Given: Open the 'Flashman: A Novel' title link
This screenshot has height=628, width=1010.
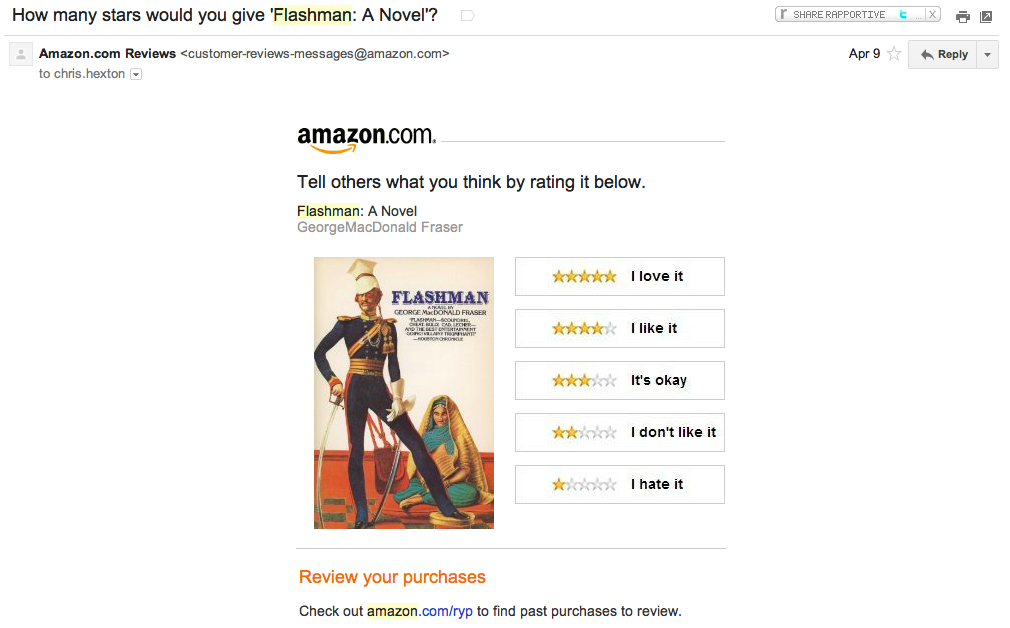Looking at the screenshot, I should tap(356, 211).
